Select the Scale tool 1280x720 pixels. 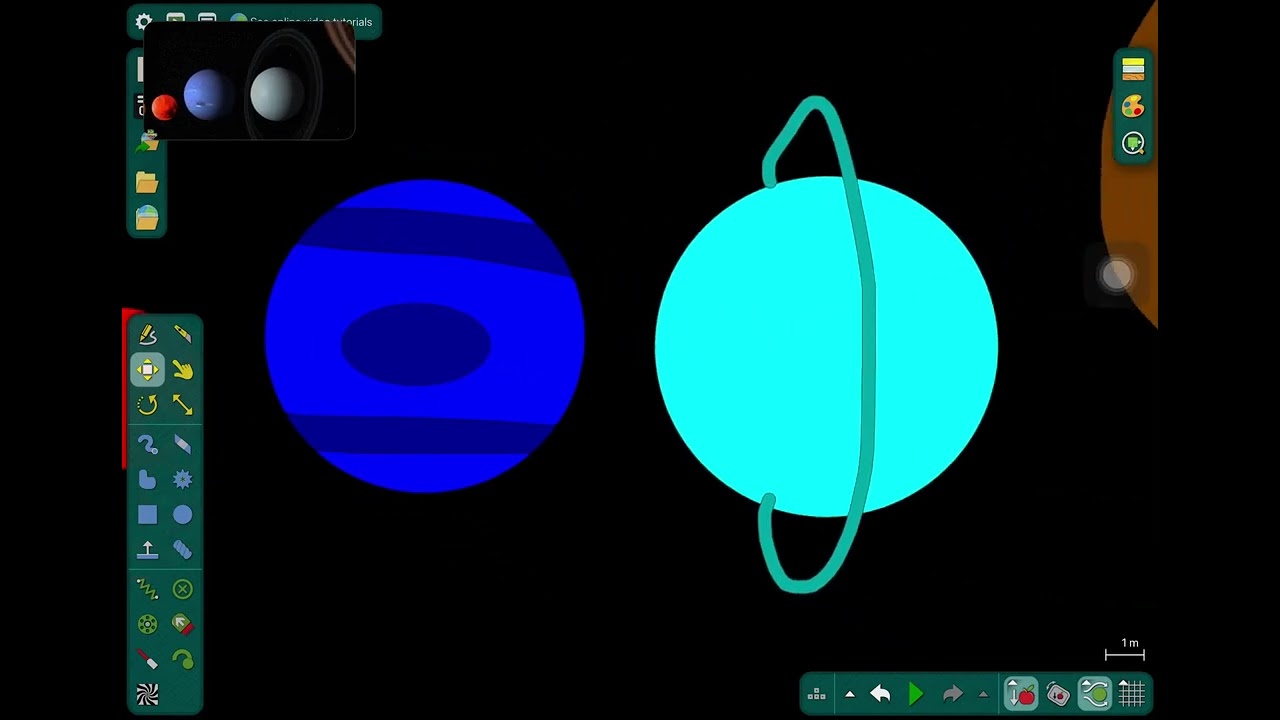click(x=182, y=405)
